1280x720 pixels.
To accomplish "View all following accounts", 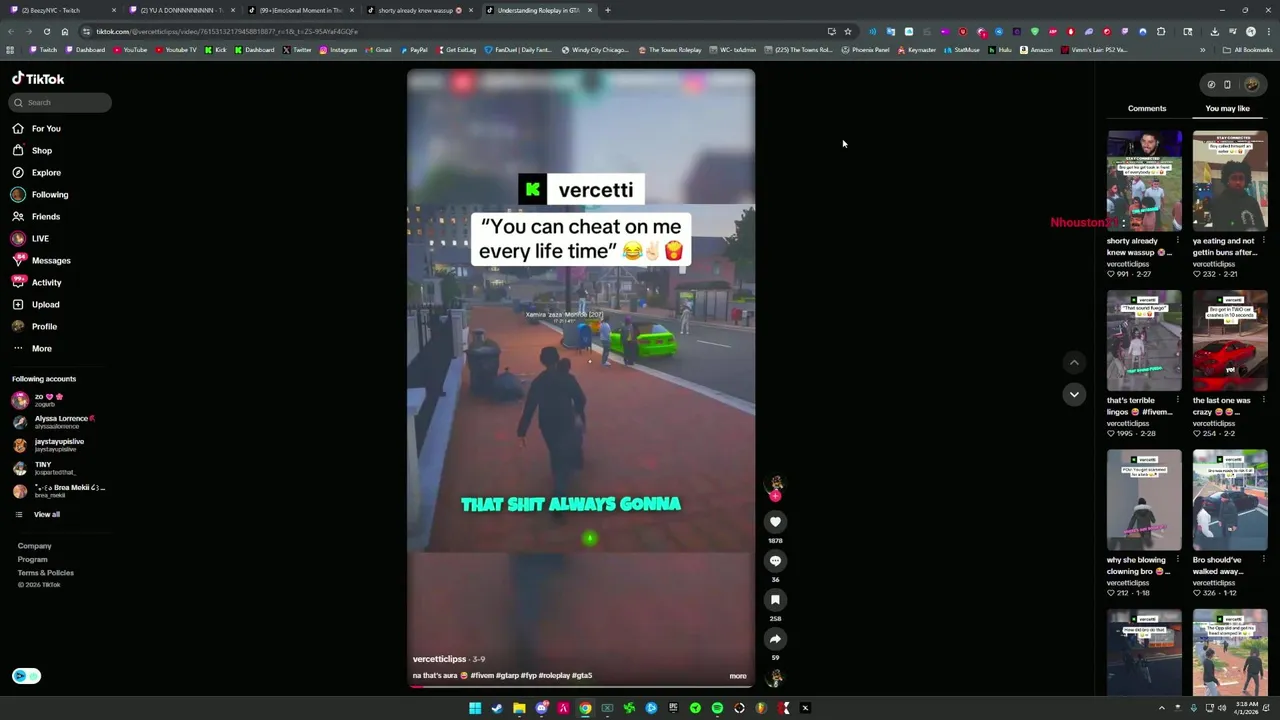I will [x=38, y=515].
